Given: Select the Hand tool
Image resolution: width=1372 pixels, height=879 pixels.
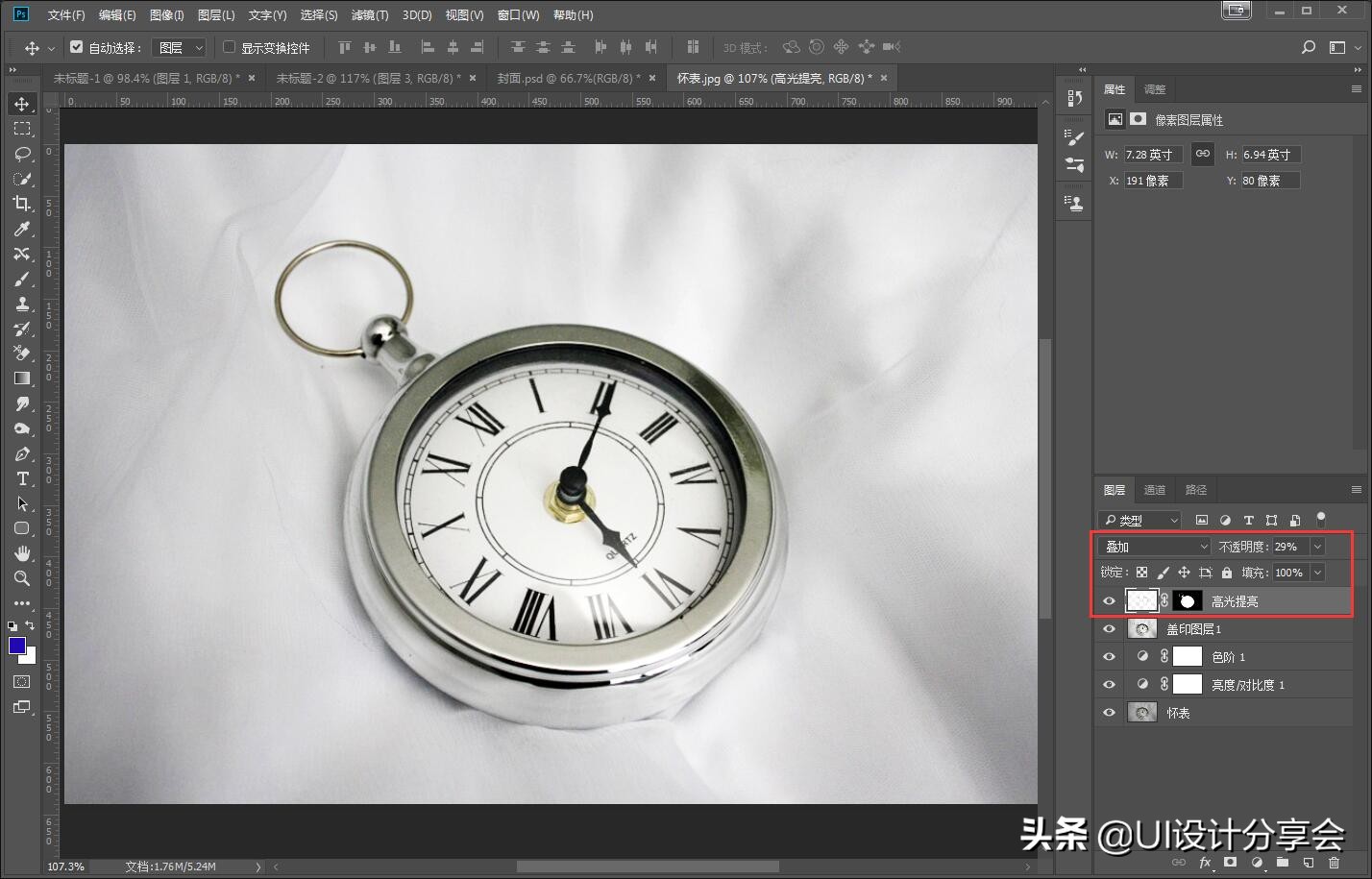Looking at the screenshot, I should click(x=23, y=553).
